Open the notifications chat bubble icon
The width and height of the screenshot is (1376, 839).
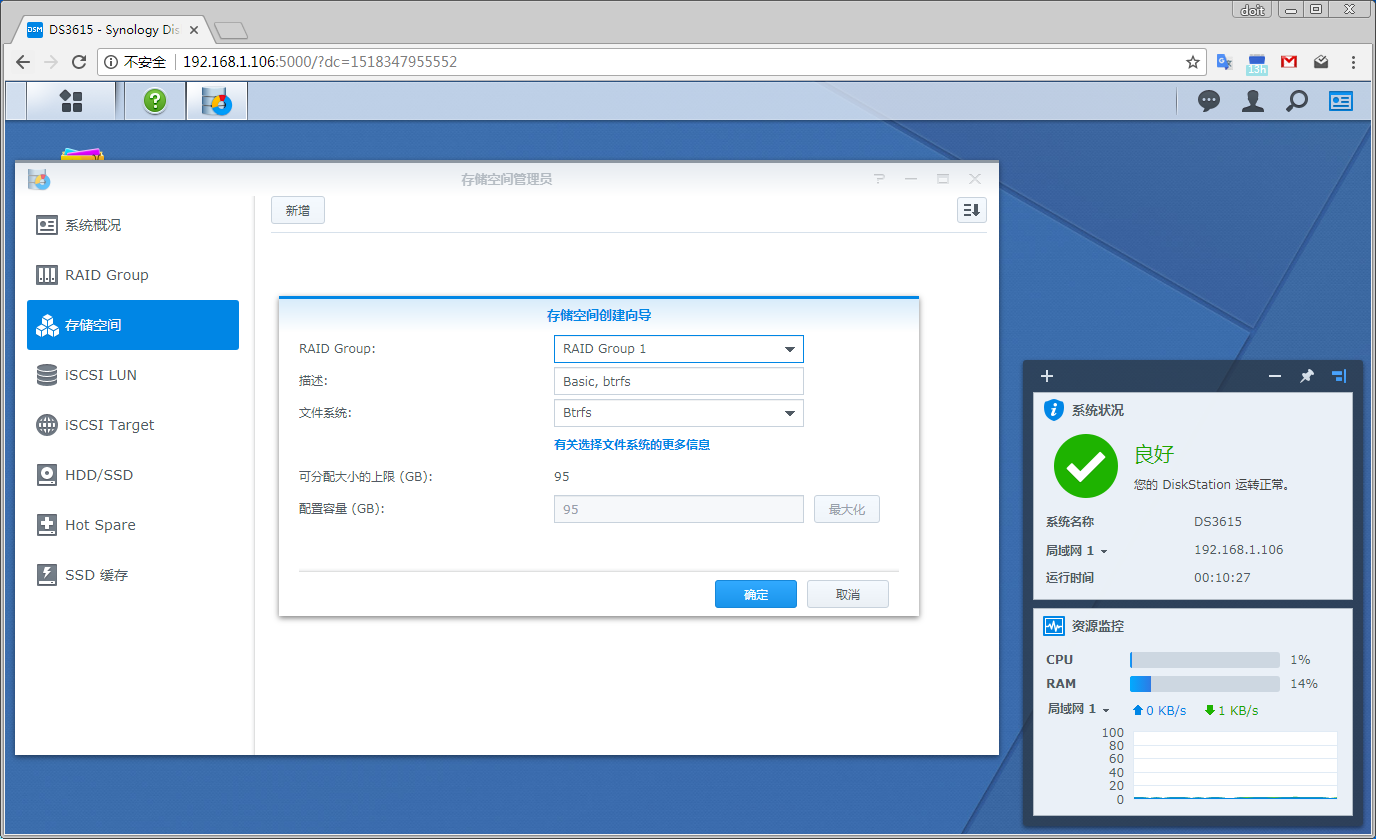tap(1209, 100)
